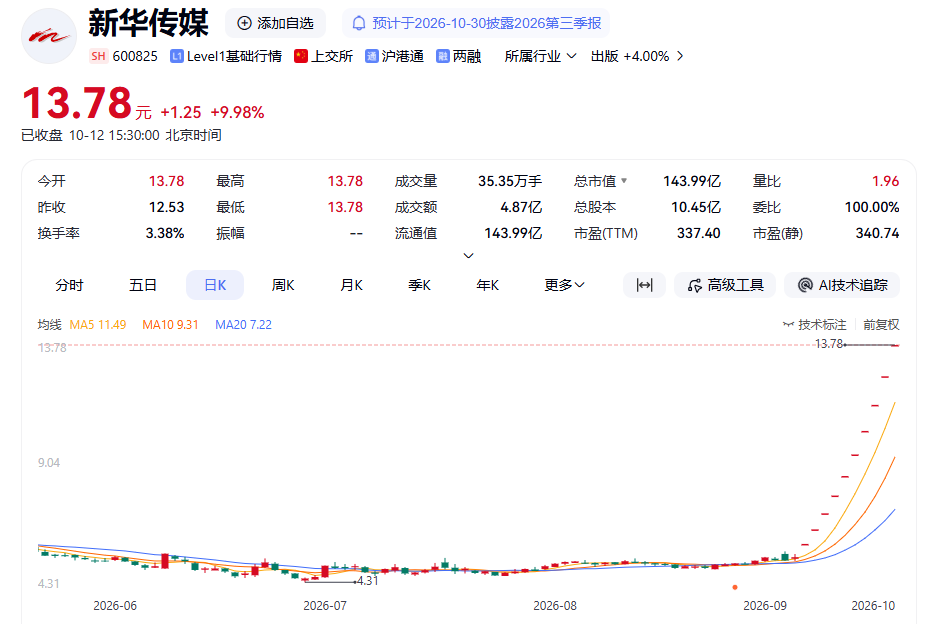Select the 月K chart tab

pos(351,285)
